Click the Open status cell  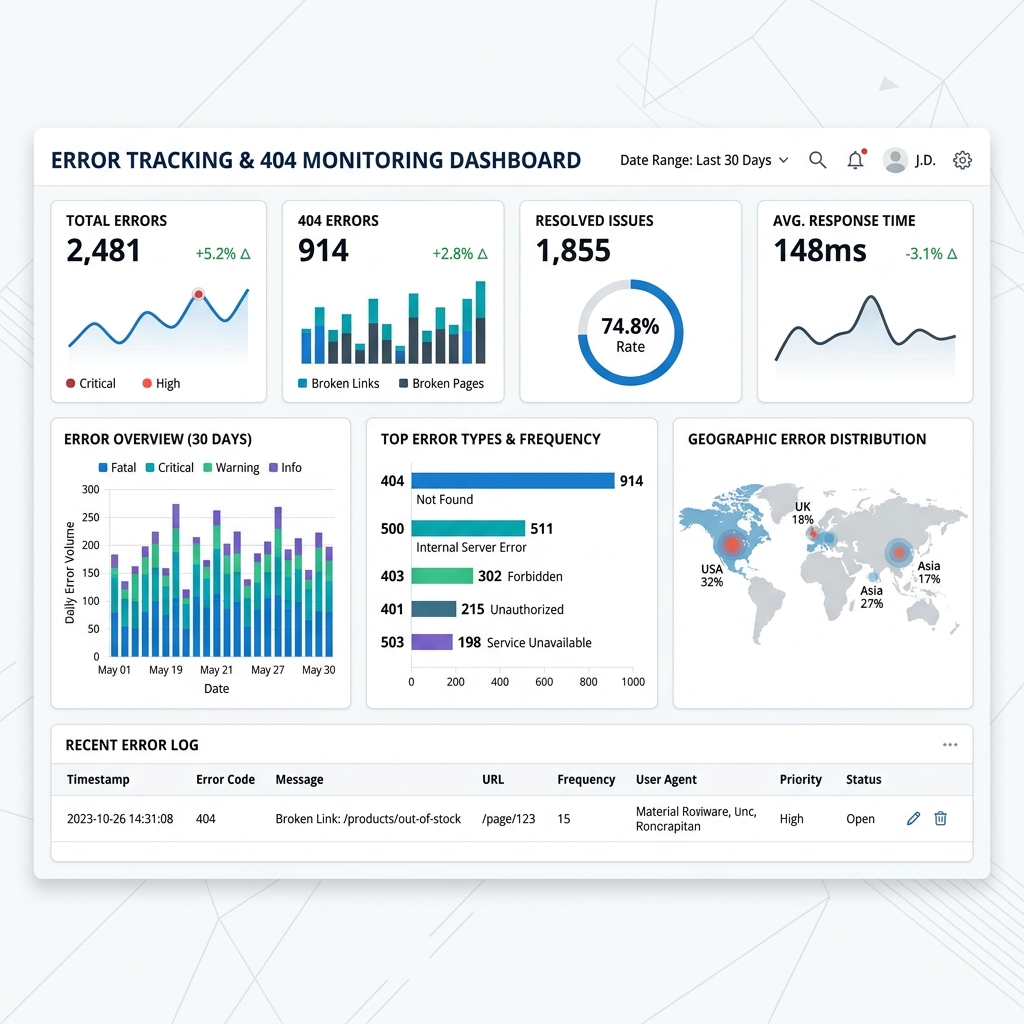point(860,818)
